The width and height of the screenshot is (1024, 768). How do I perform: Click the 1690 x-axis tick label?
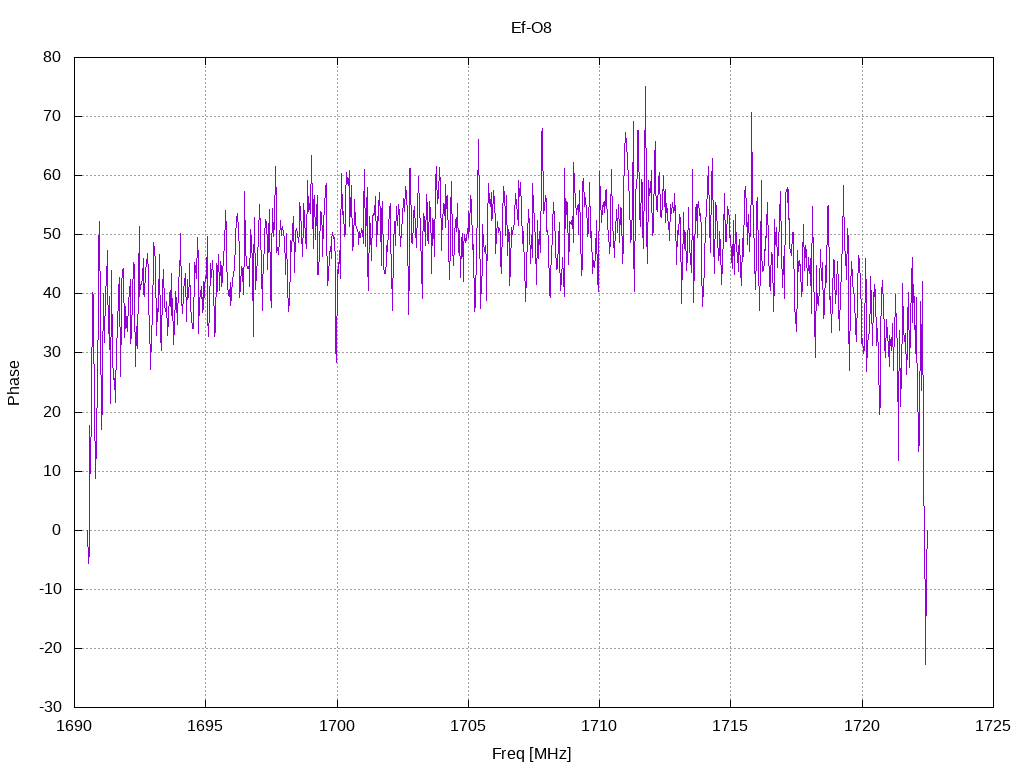74,726
